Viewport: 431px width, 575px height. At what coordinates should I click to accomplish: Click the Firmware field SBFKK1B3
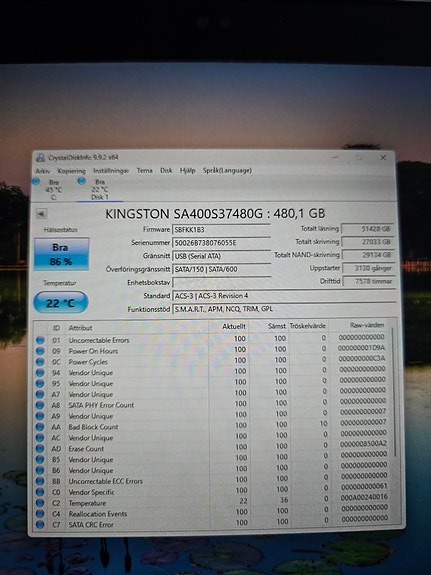click(x=222, y=230)
